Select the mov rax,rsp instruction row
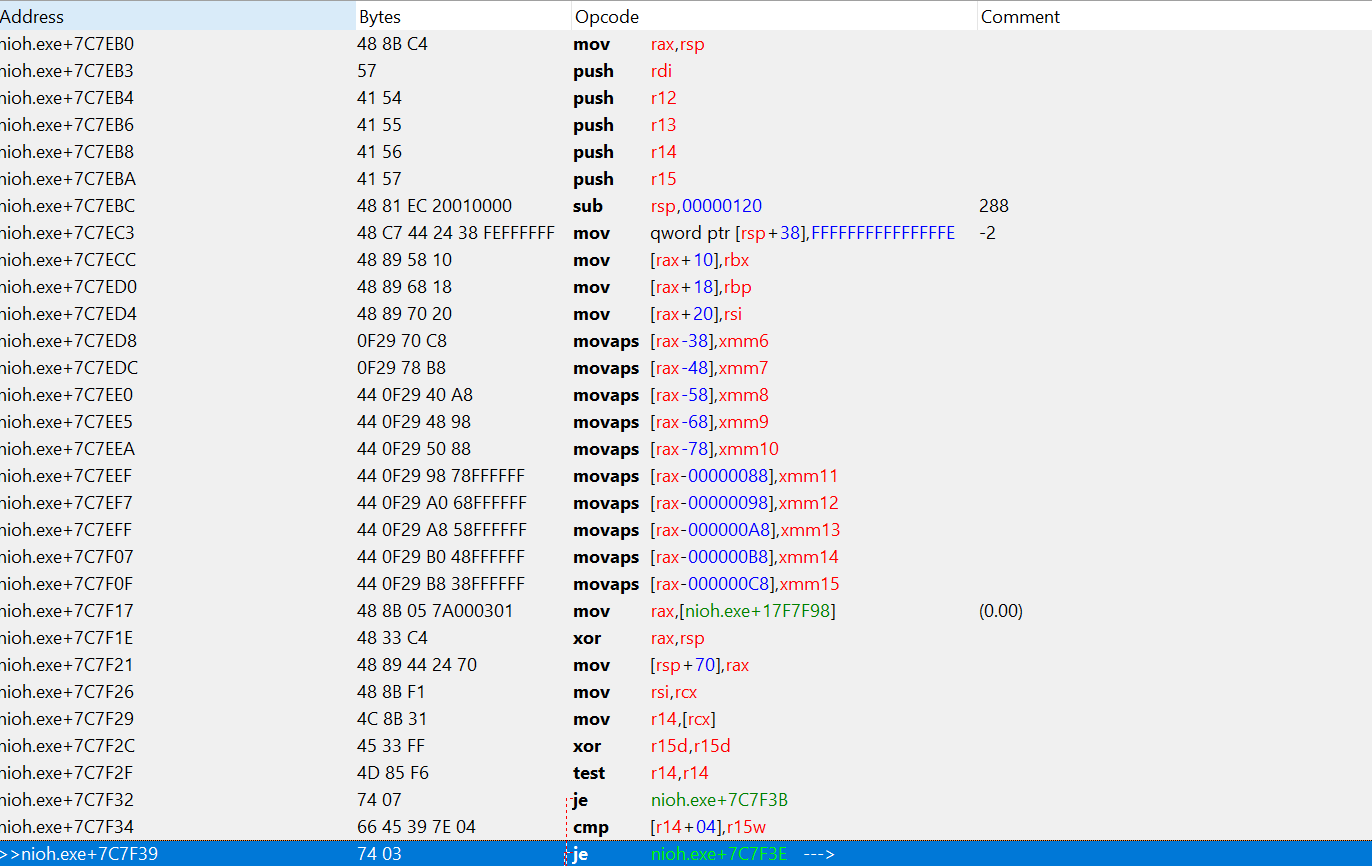This screenshot has height=866, width=1372. point(640,44)
